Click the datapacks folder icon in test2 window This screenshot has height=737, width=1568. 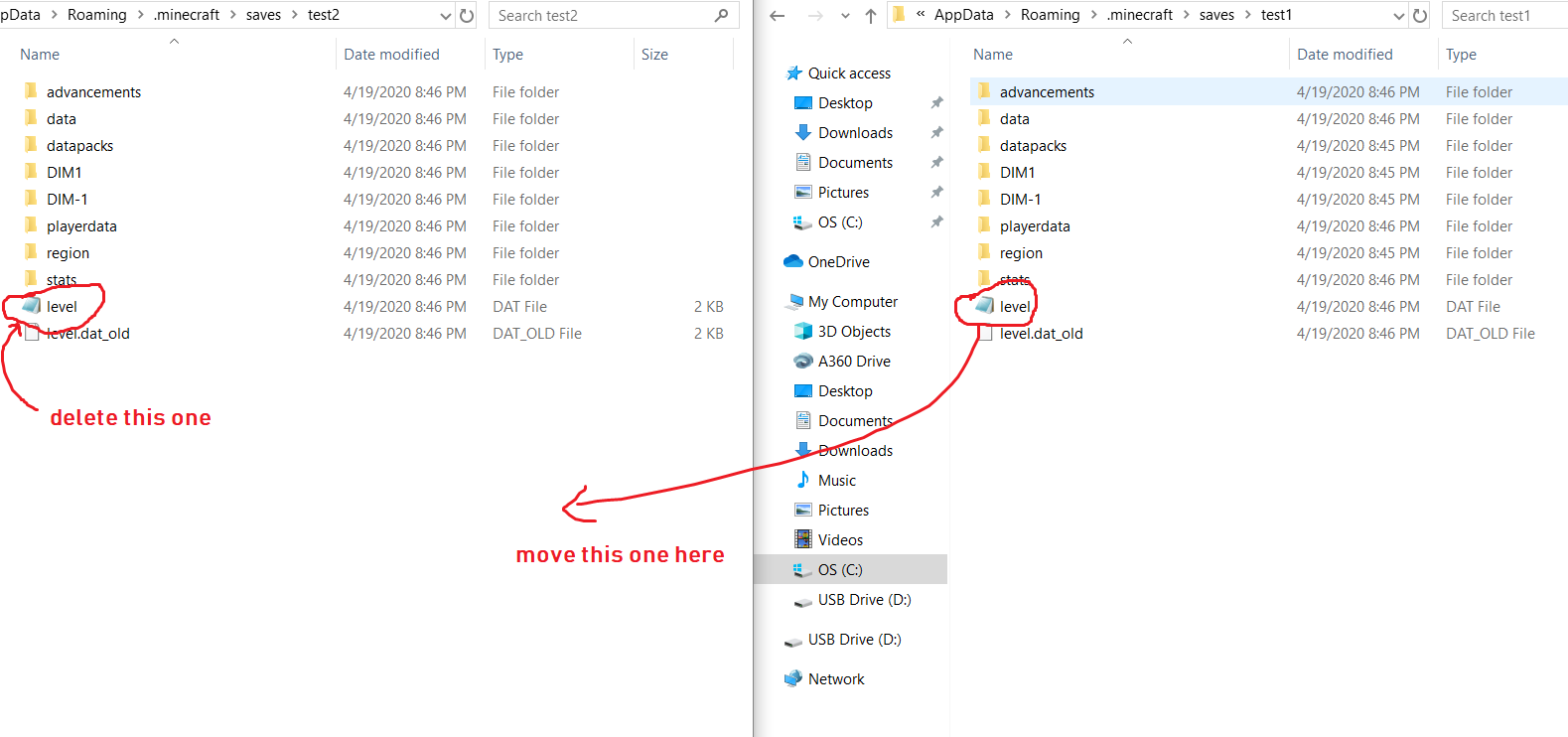pyautogui.click(x=31, y=145)
